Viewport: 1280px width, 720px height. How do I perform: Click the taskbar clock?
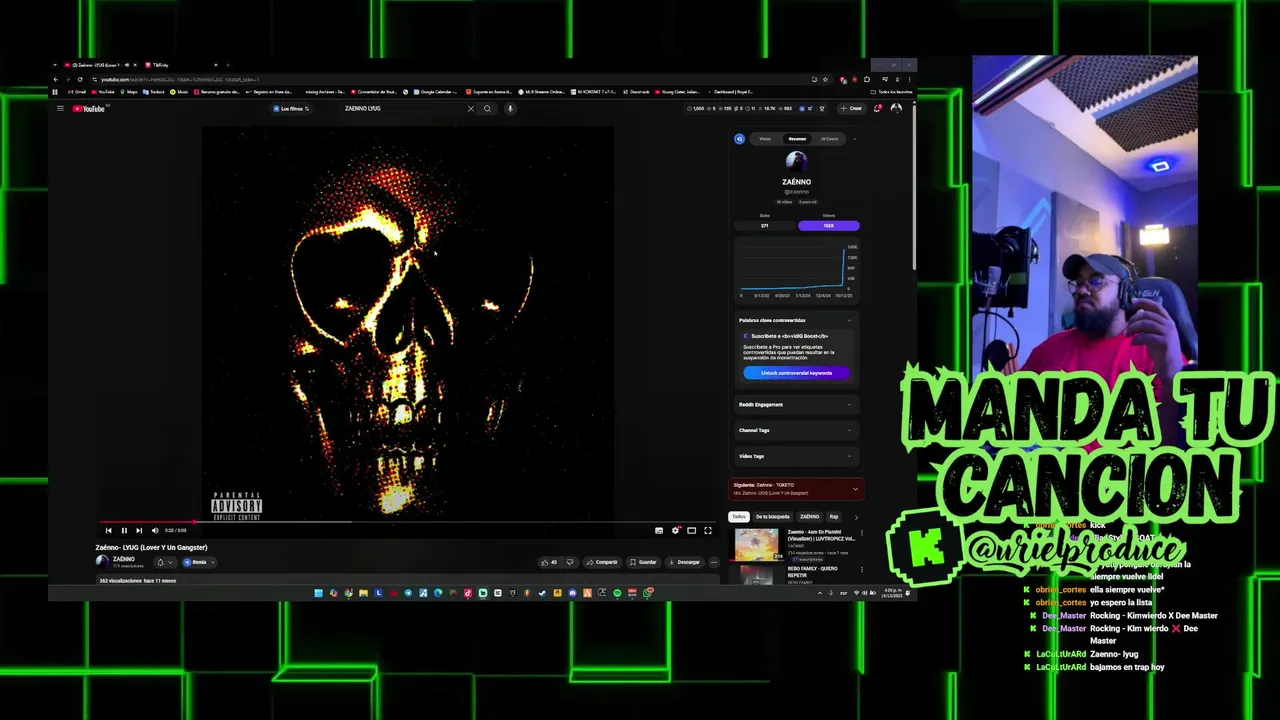(893, 593)
